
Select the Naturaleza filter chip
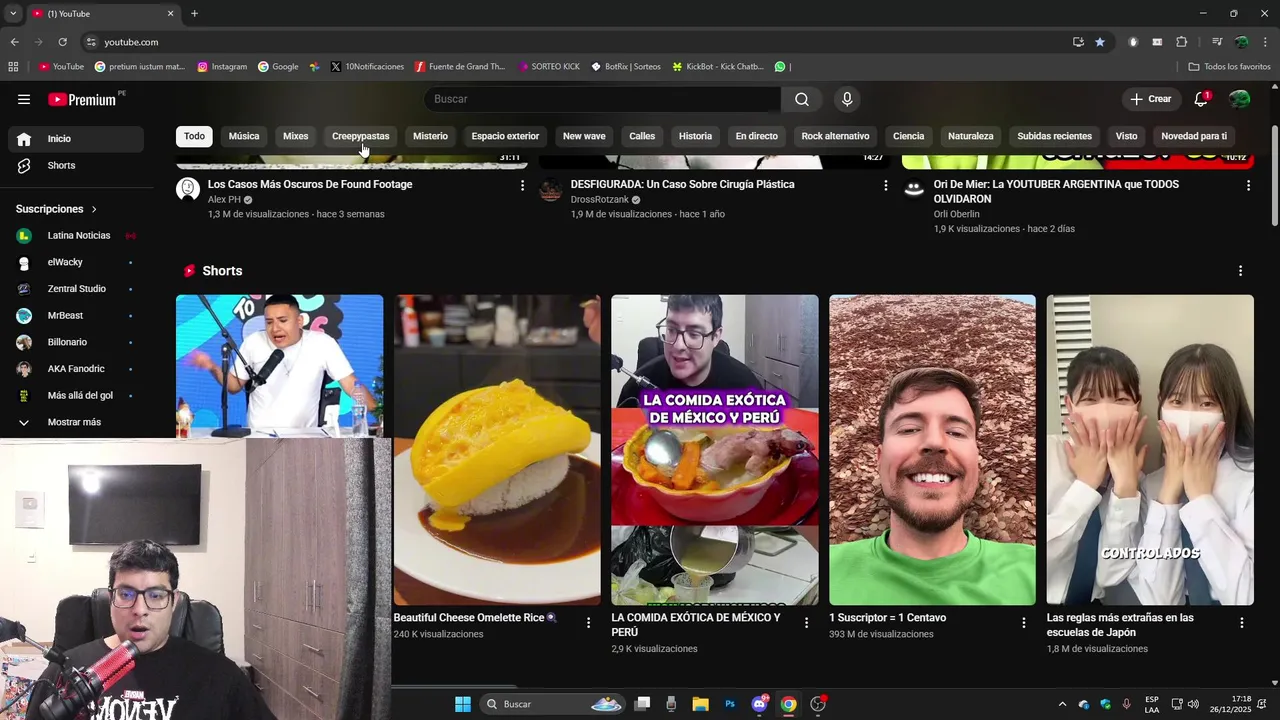coord(971,136)
